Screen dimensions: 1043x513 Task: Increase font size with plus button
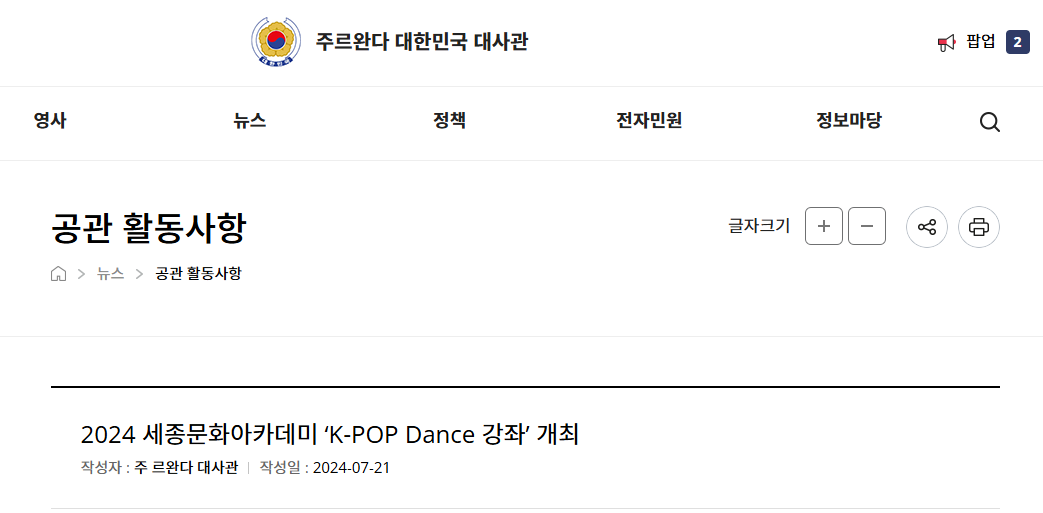point(823,226)
